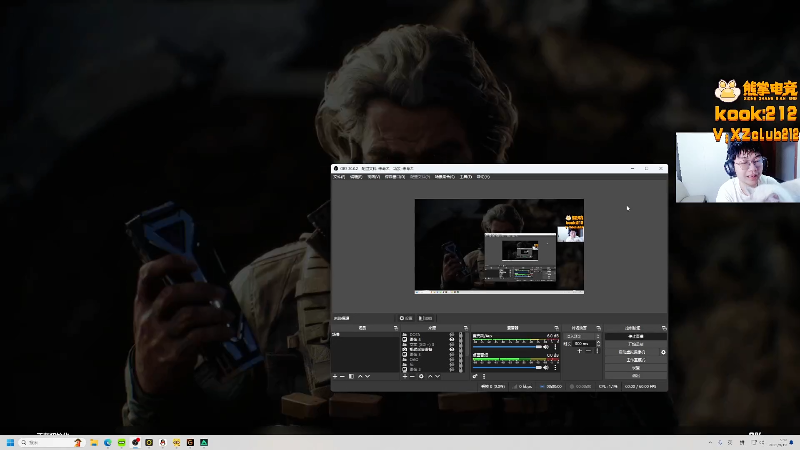Add a new source with the Sources plus icon
The image size is (800, 450).
coord(405,377)
